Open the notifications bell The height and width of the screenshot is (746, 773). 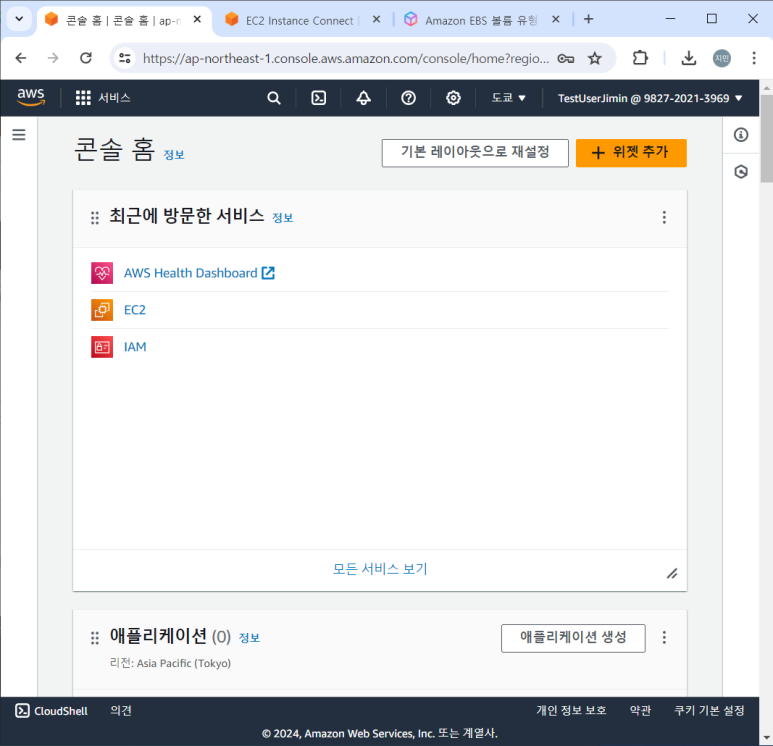[363, 98]
